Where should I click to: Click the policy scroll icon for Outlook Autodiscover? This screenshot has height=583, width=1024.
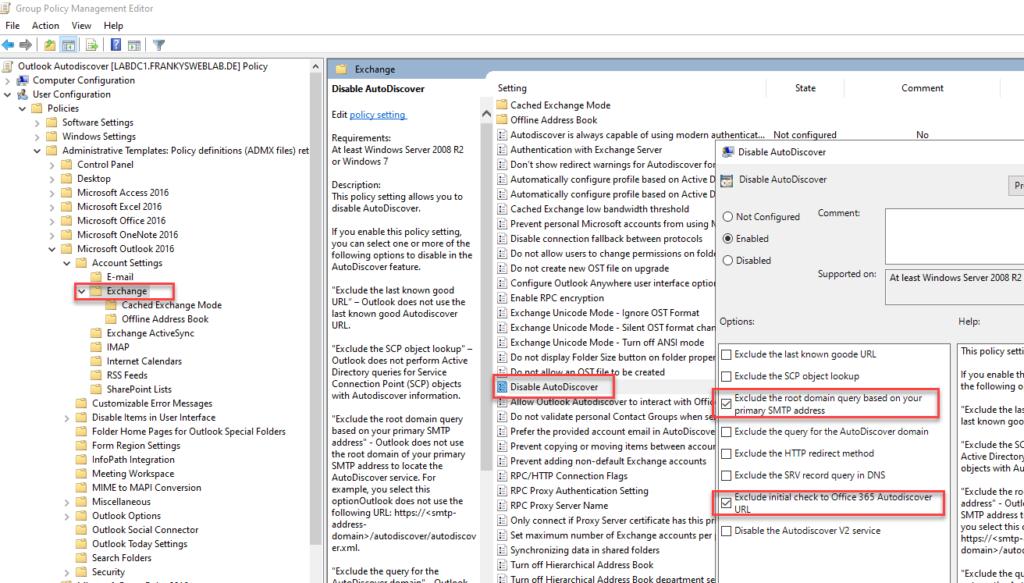coord(8,66)
